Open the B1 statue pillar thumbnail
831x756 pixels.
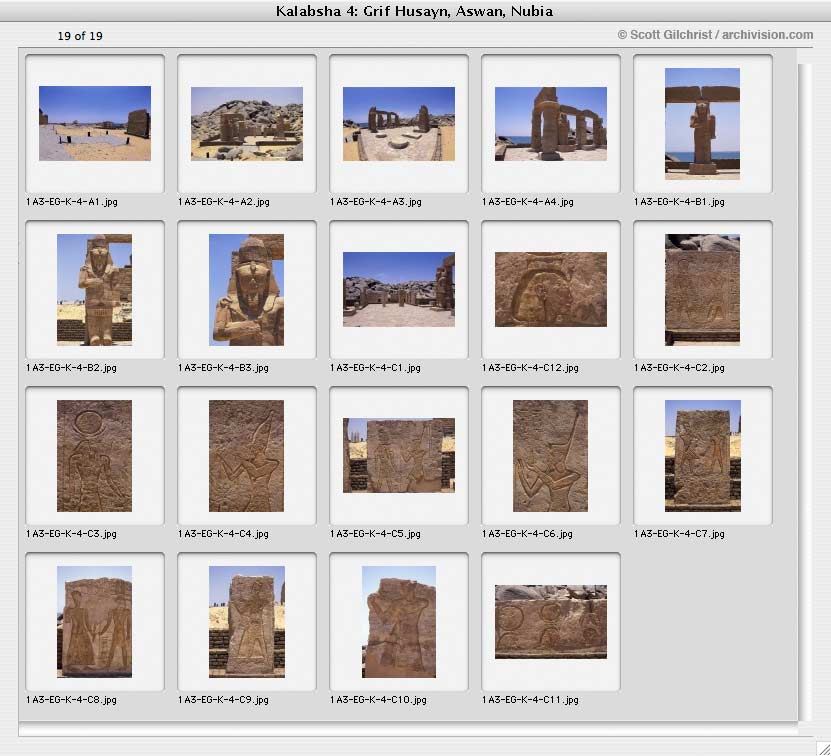[x=702, y=124]
